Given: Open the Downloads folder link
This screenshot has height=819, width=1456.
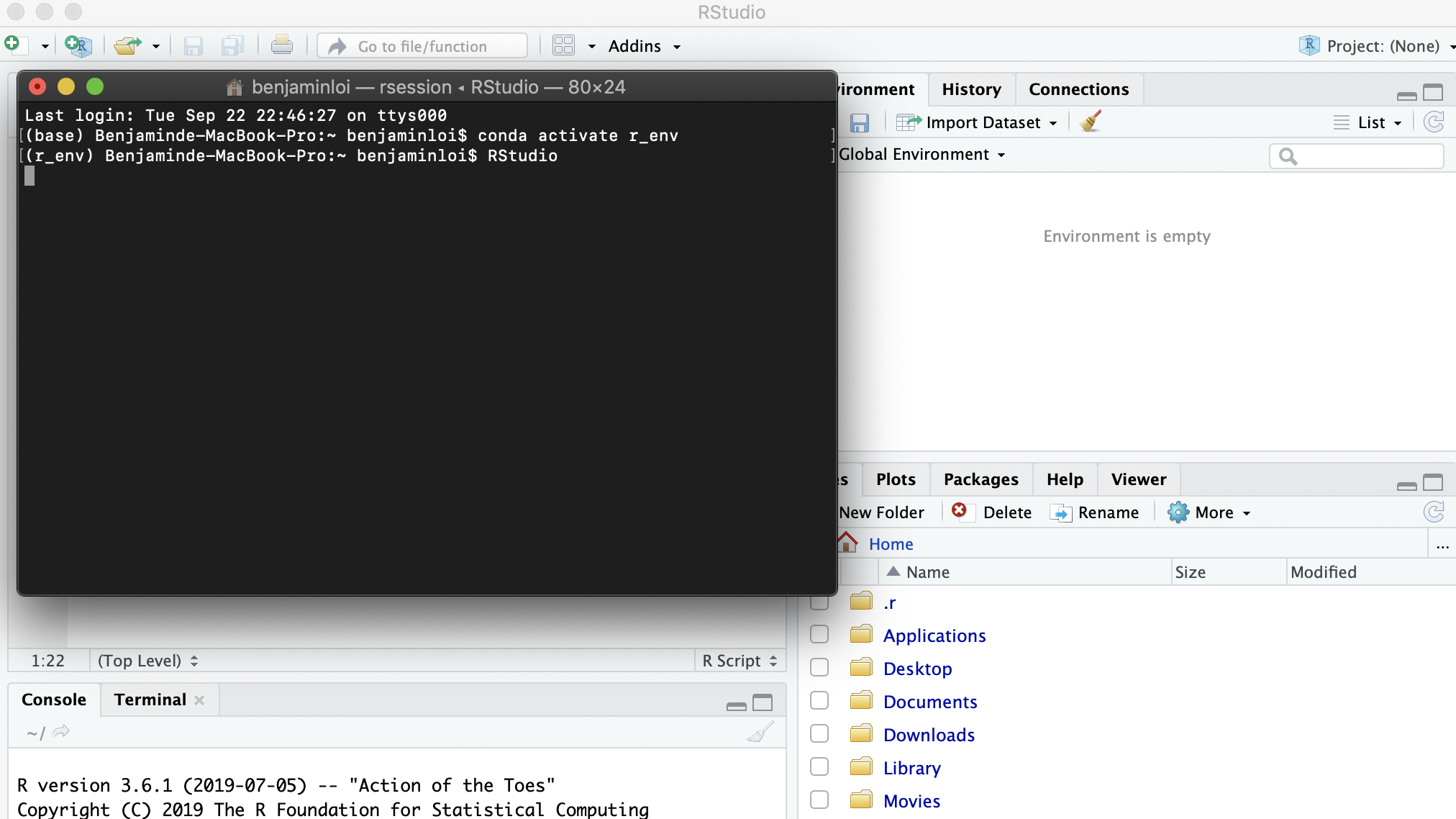Looking at the screenshot, I should 929,735.
